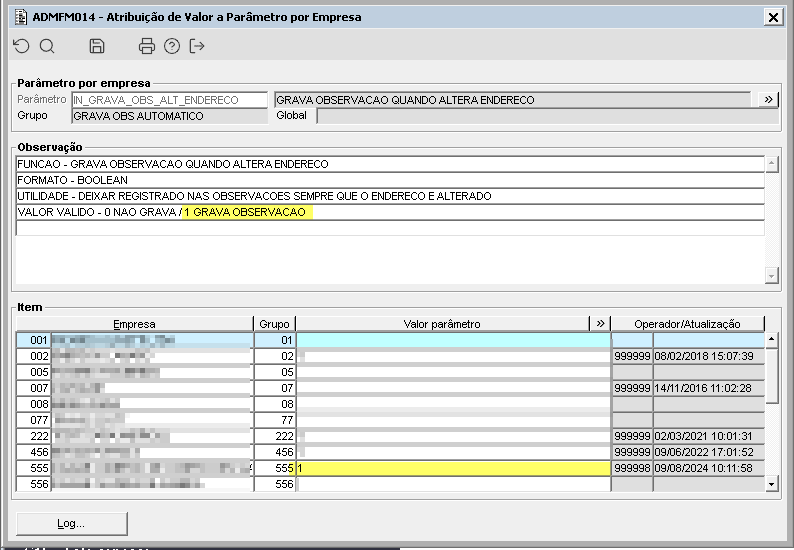Click parameter value field for row 007
The height and width of the screenshot is (550, 794).
(453, 388)
